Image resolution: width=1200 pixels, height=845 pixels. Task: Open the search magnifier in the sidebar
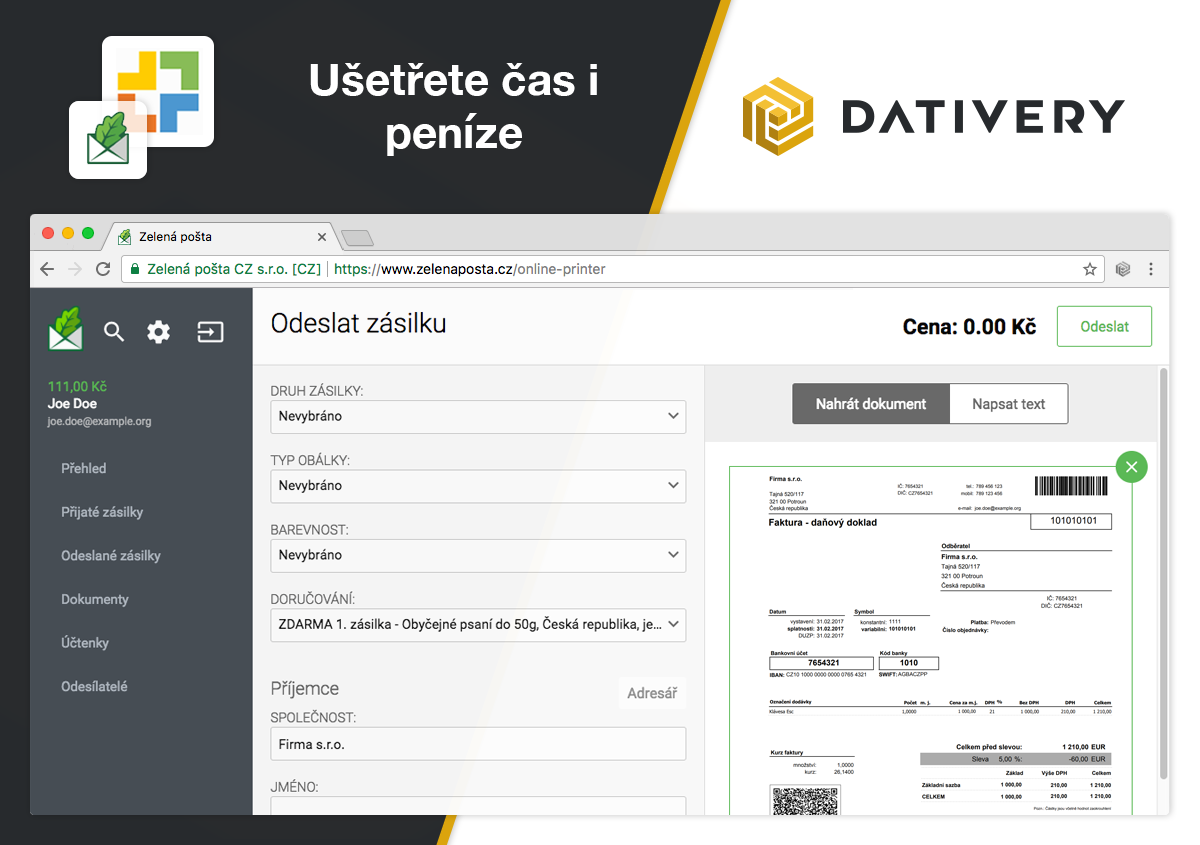(x=114, y=332)
